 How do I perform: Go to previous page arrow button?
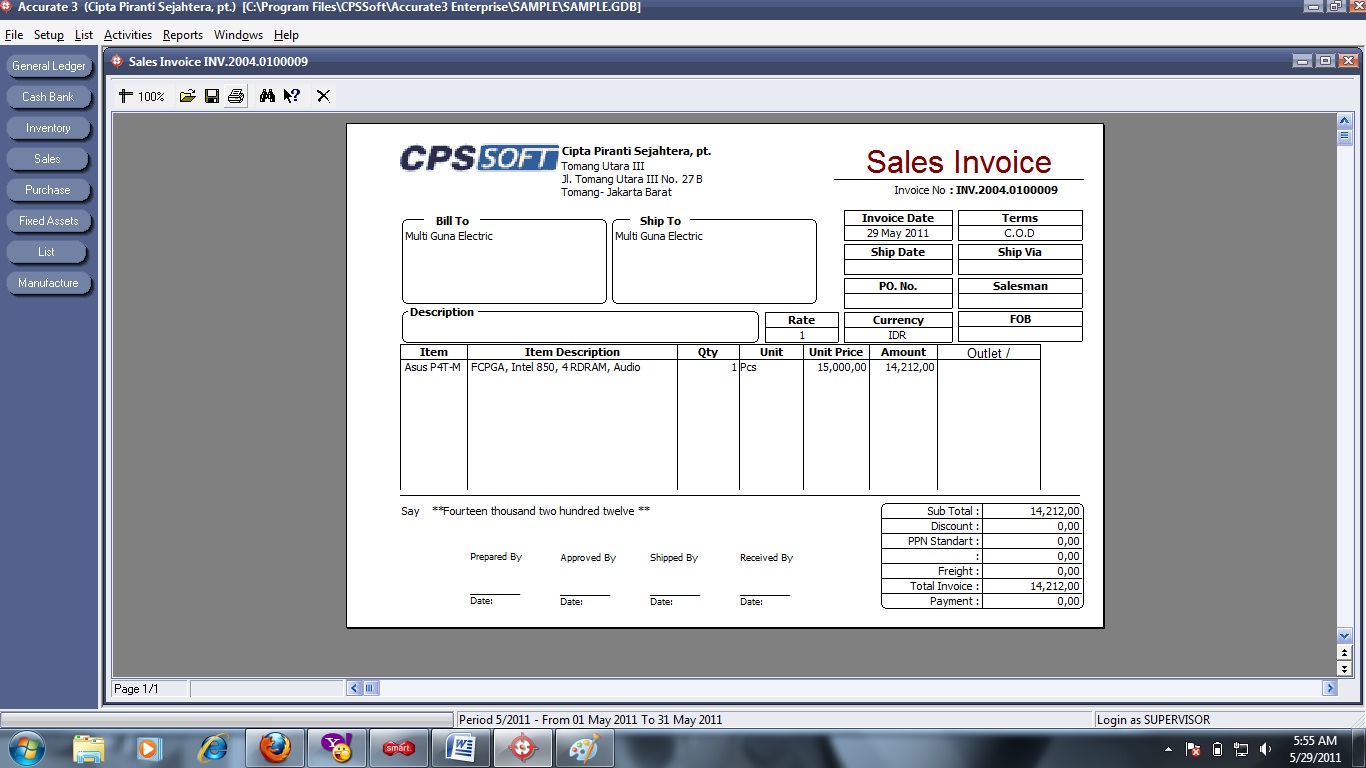[1345, 653]
